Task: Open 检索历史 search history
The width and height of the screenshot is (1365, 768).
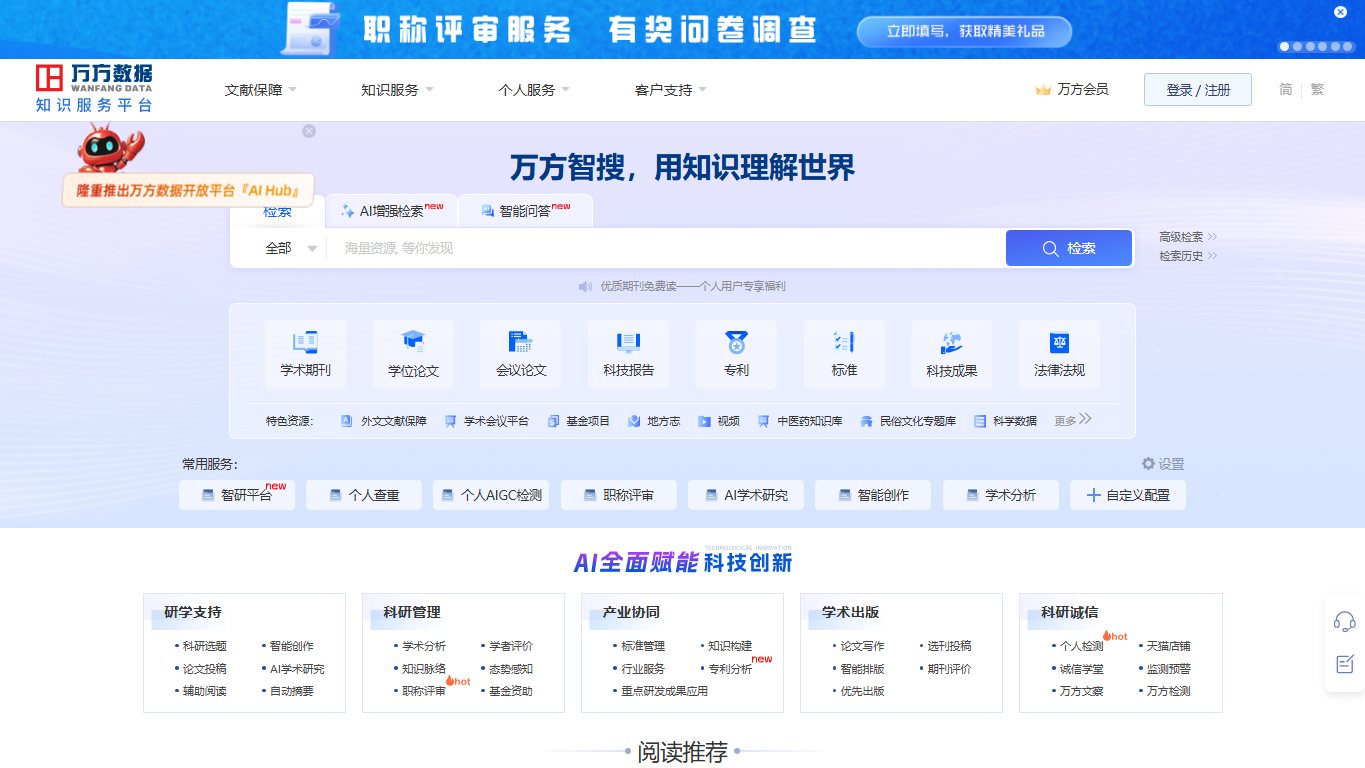Action: [1188, 256]
